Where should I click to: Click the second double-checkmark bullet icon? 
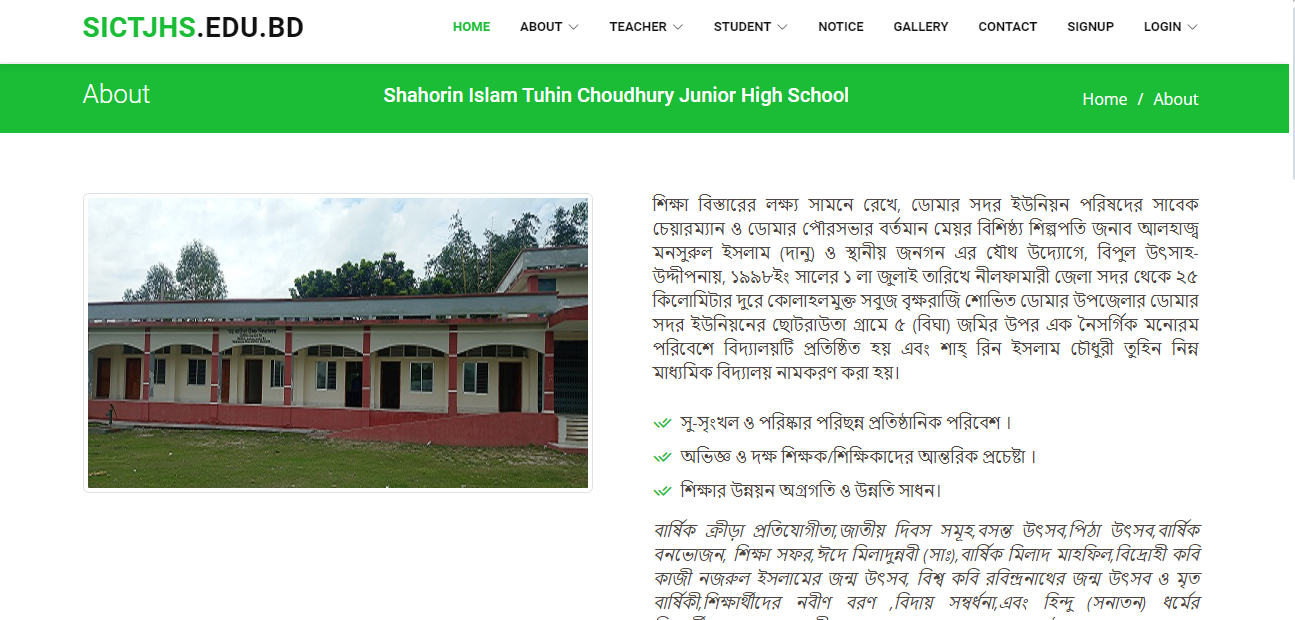click(661, 457)
